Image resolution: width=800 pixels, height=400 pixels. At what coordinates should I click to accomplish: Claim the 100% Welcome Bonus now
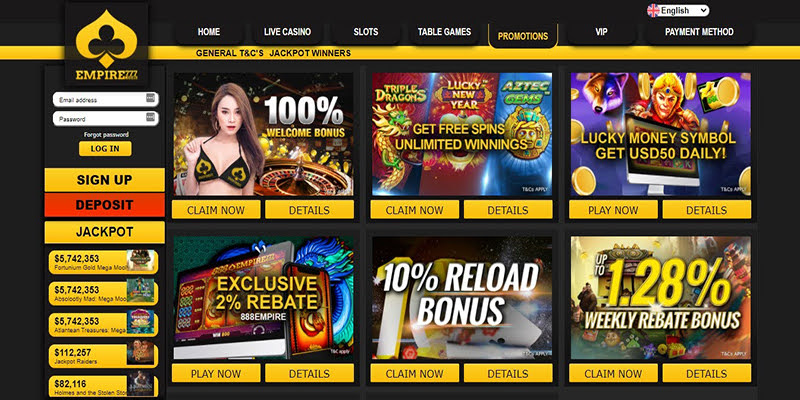pyautogui.click(x=216, y=210)
